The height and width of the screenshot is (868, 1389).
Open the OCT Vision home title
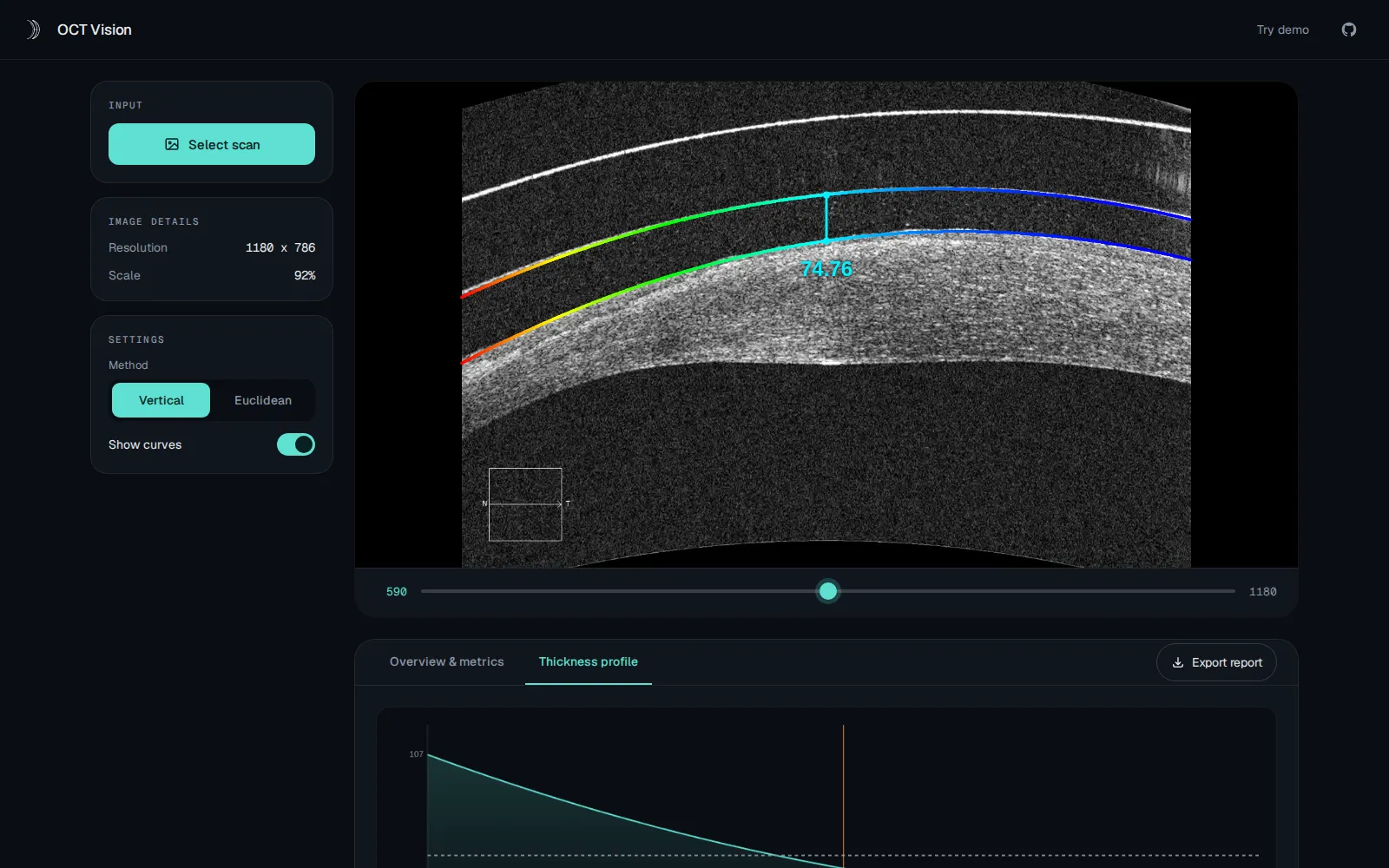(x=95, y=30)
